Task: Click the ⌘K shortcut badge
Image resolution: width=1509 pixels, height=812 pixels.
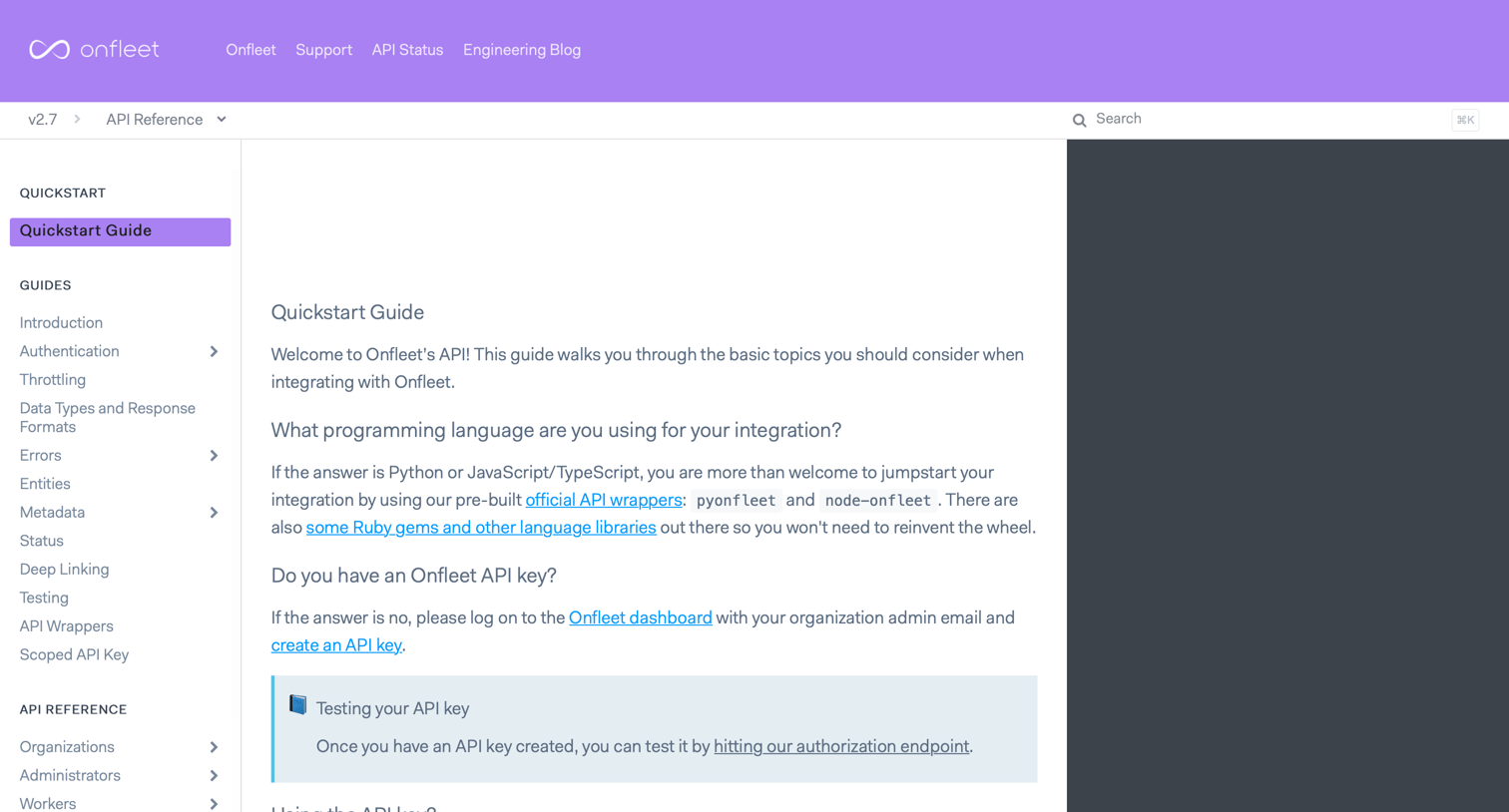Action: coord(1465,120)
